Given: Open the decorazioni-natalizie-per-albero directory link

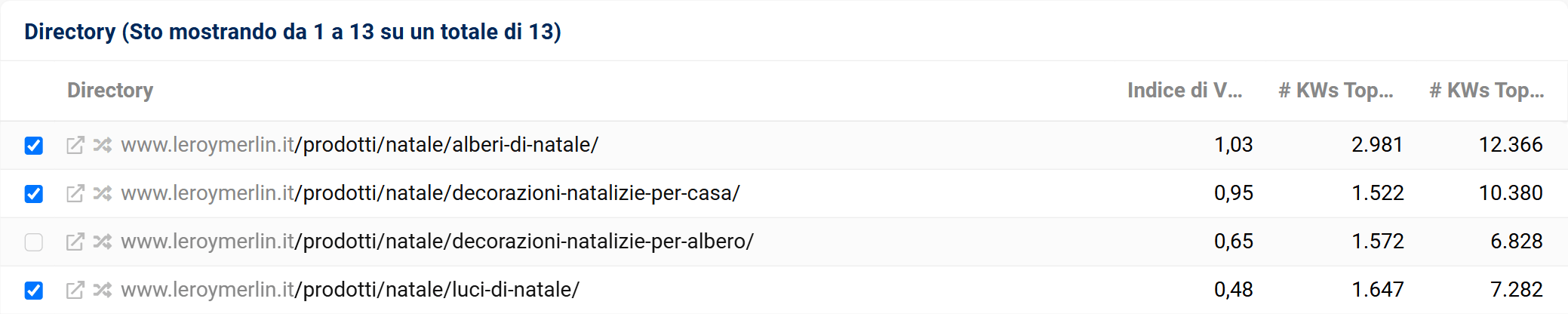Looking at the screenshot, I should point(438,242).
